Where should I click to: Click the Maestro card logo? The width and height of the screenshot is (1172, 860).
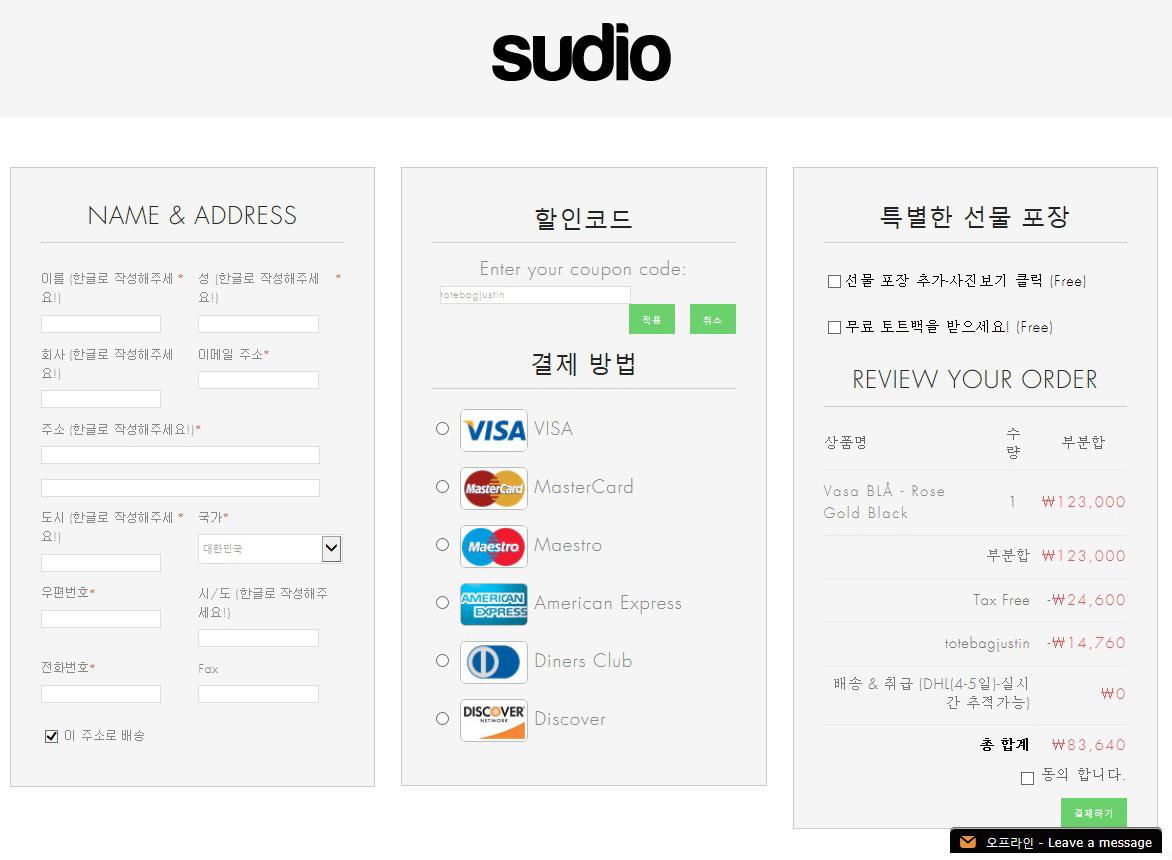(493, 546)
